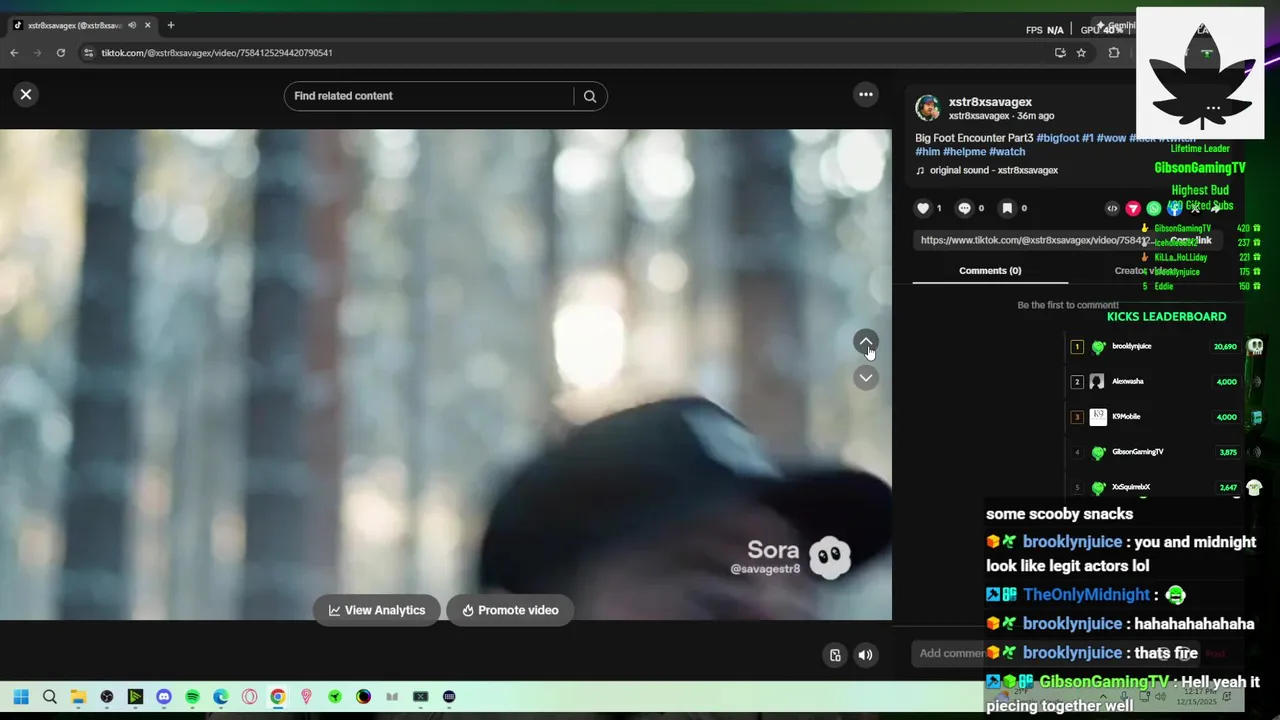Open comments via speech bubble icon
Screen dimensions: 1280x720
[x=964, y=208]
